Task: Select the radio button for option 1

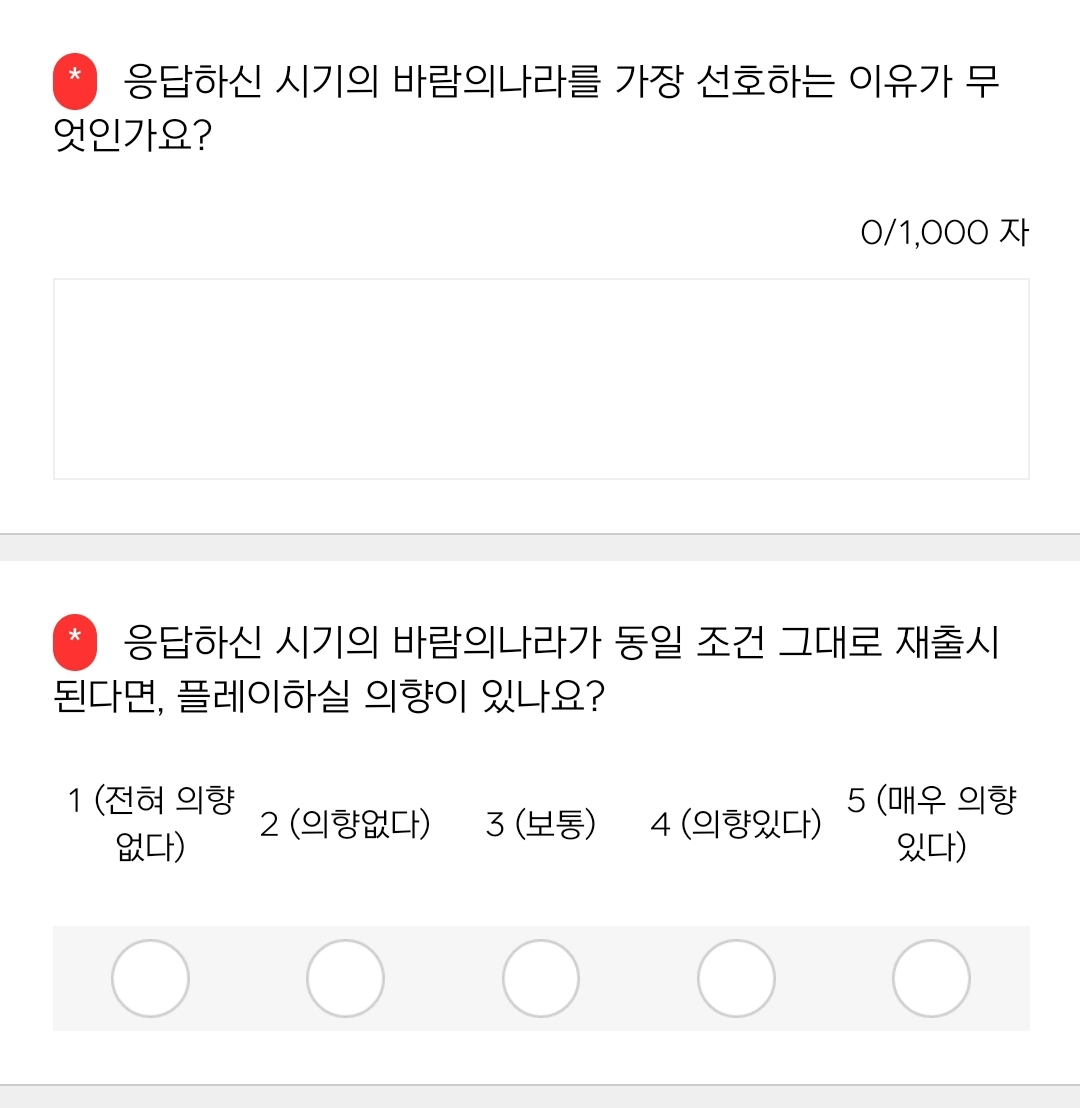Action: click(150, 978)
